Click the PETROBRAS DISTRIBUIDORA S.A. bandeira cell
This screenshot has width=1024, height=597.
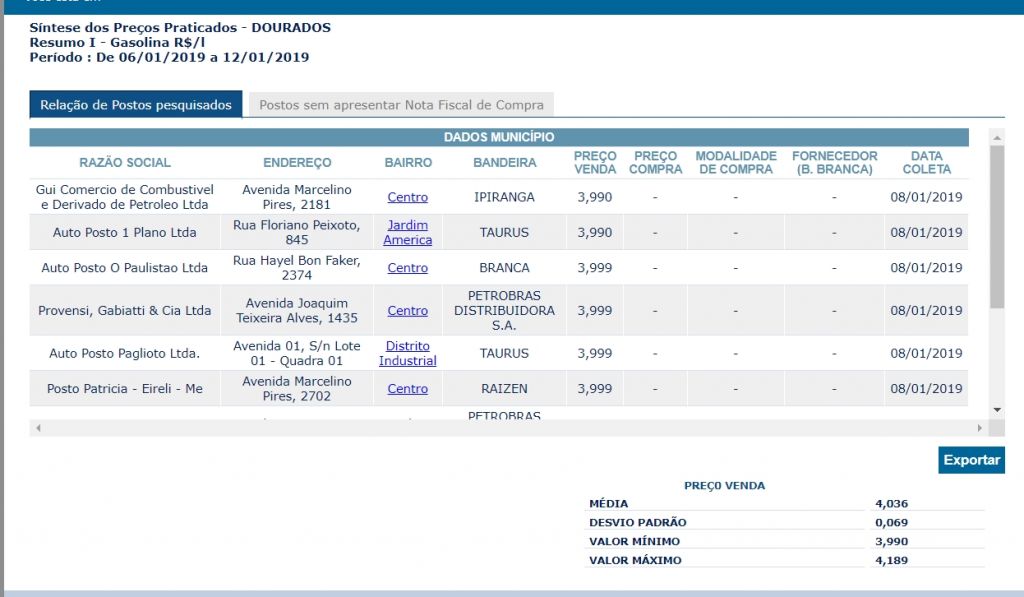(505, 311)
